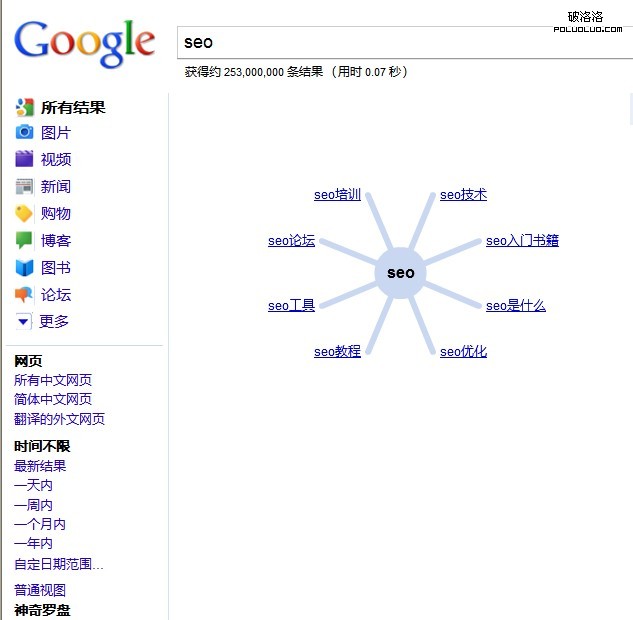633x620 pixels.
Task: Open the seo论坛 wheel link
Action: click(x=291, y=241)
